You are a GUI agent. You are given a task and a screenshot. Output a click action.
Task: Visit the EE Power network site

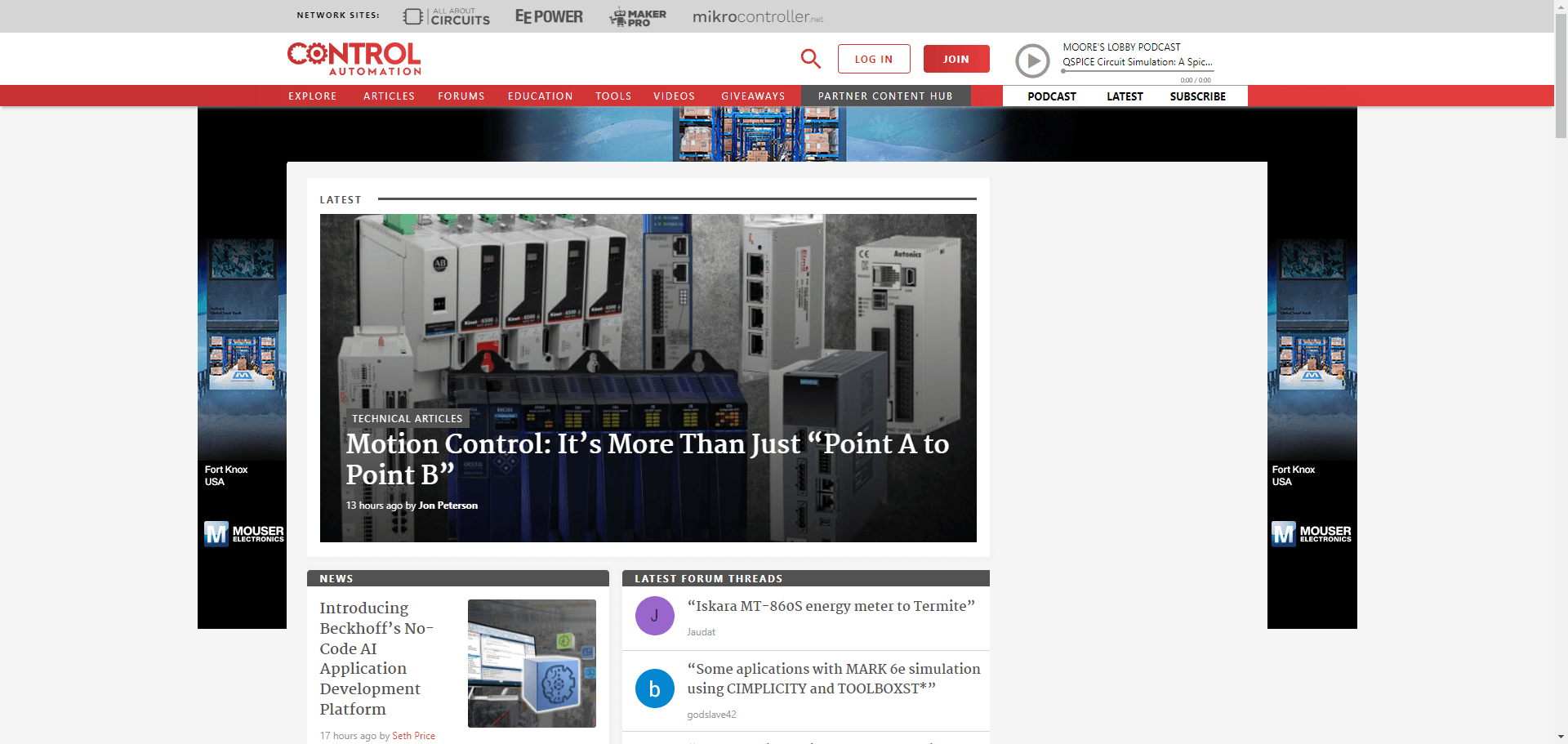[549, 16]
